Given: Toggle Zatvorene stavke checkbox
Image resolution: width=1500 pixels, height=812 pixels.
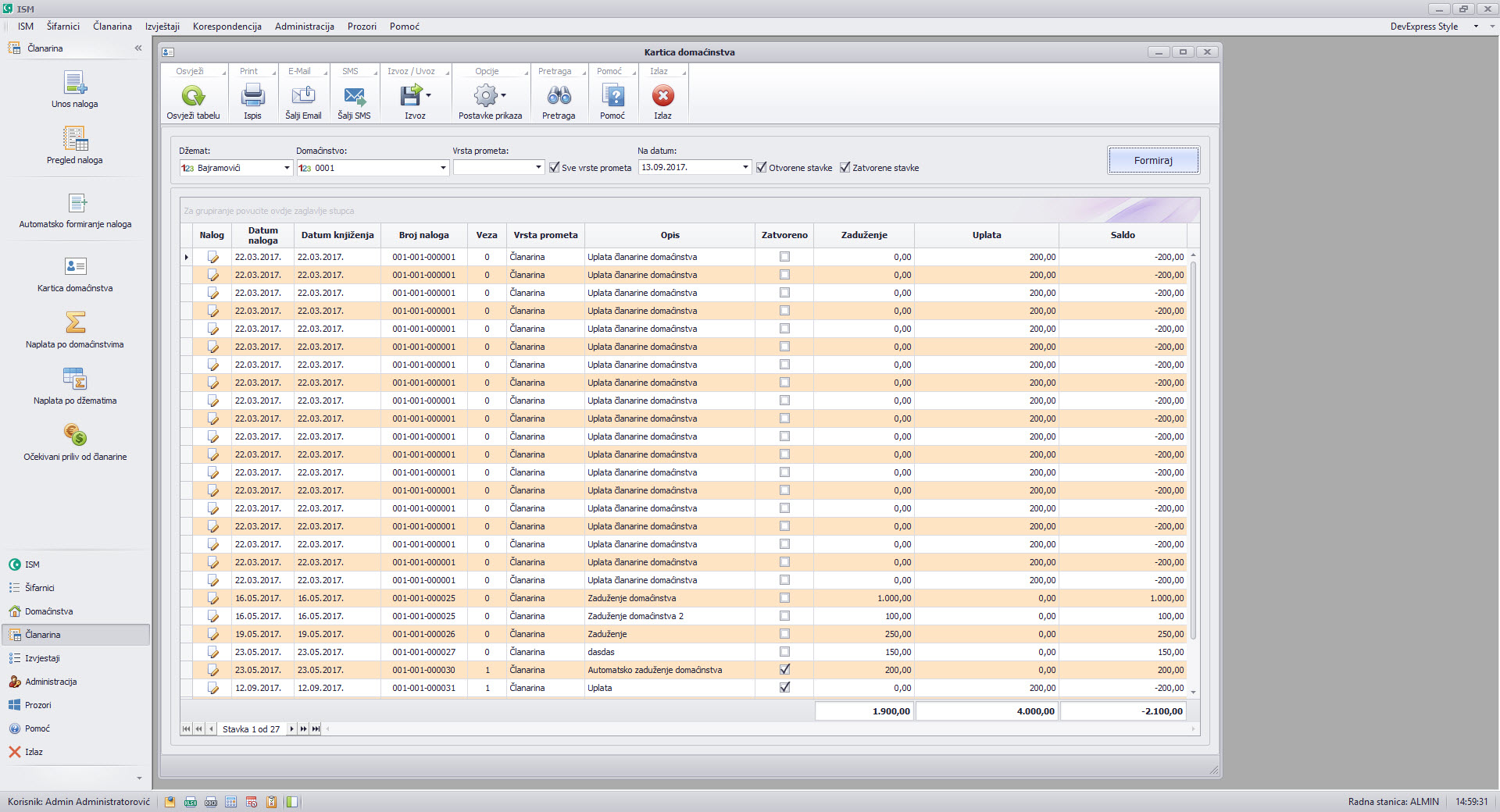Looking at the screenshot, I should tap(845, 167).
